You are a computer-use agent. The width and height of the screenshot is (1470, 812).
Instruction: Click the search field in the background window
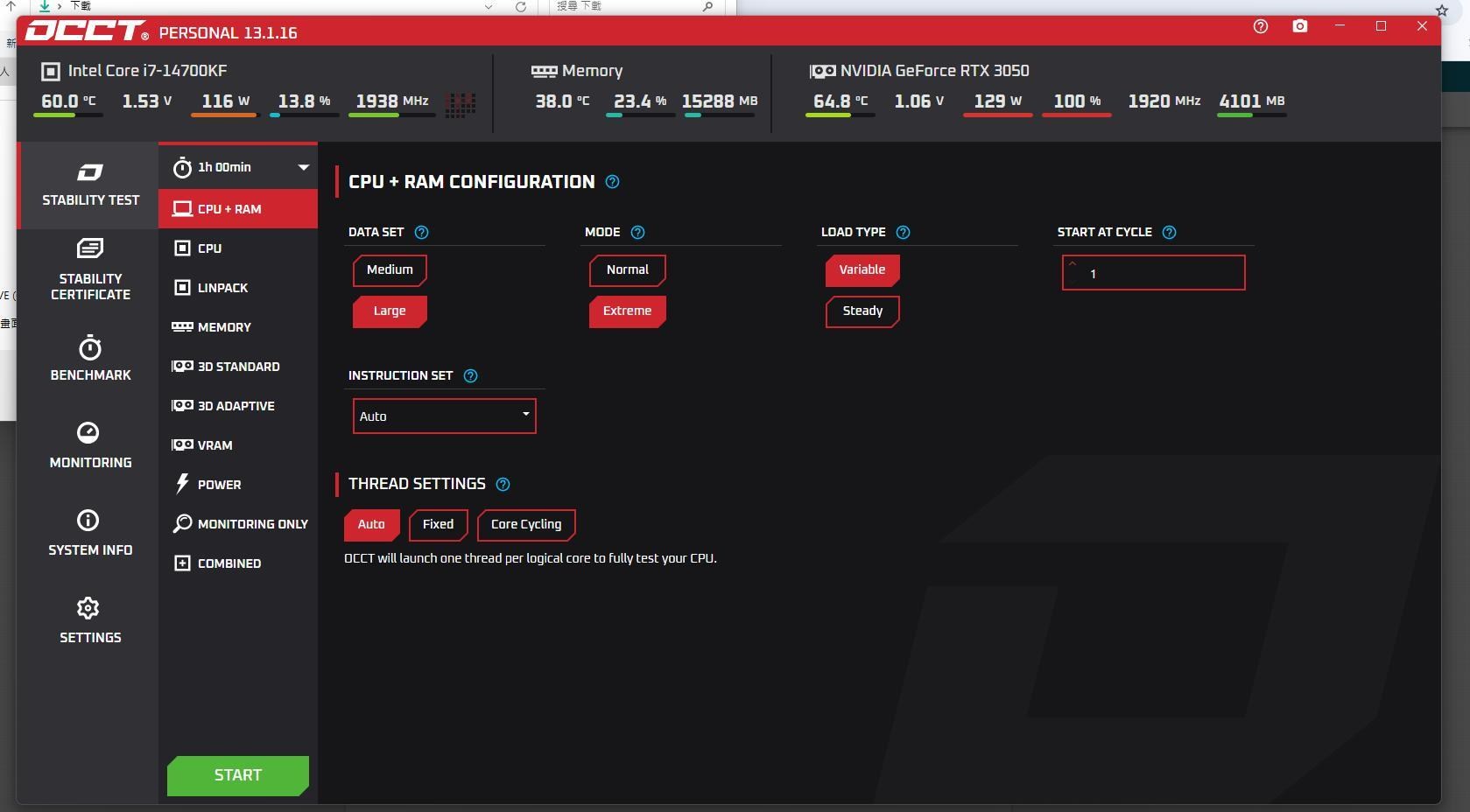tap(635, 6)
